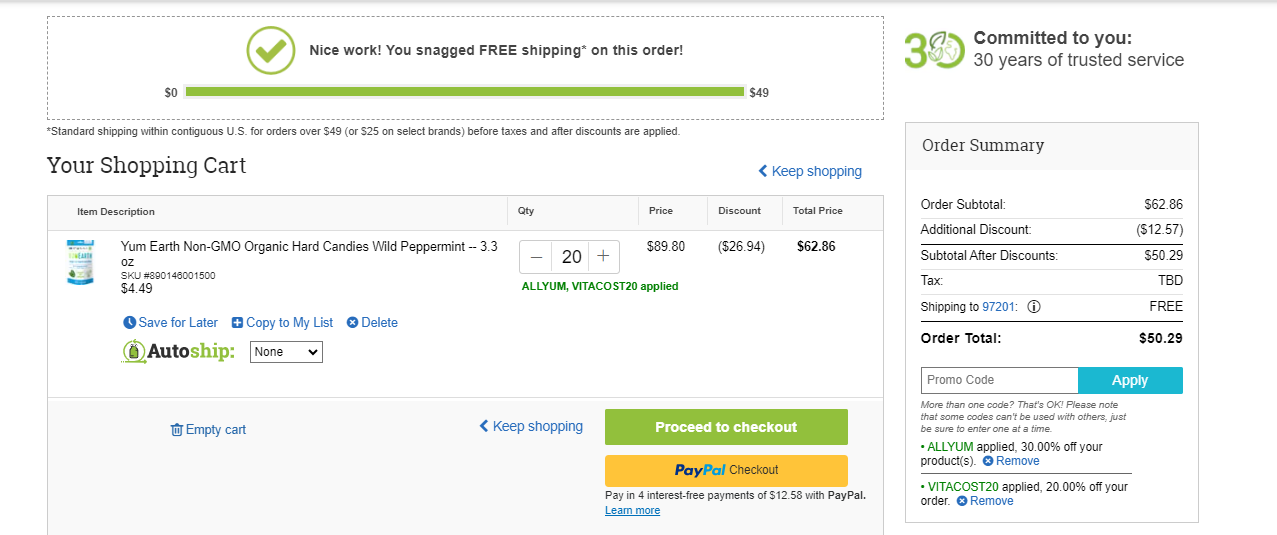
Task: Click the ALLYUM remove x icon
Action: tap(988, 462)
